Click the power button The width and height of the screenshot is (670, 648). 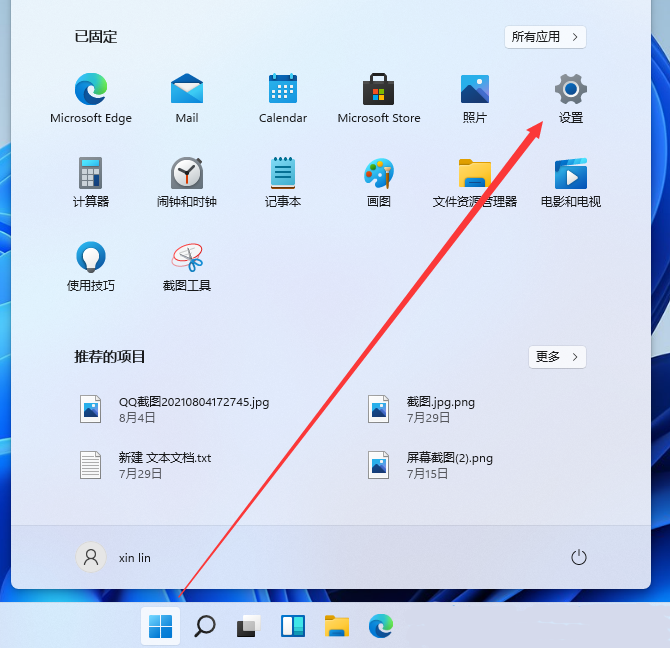tap(578, 557)
